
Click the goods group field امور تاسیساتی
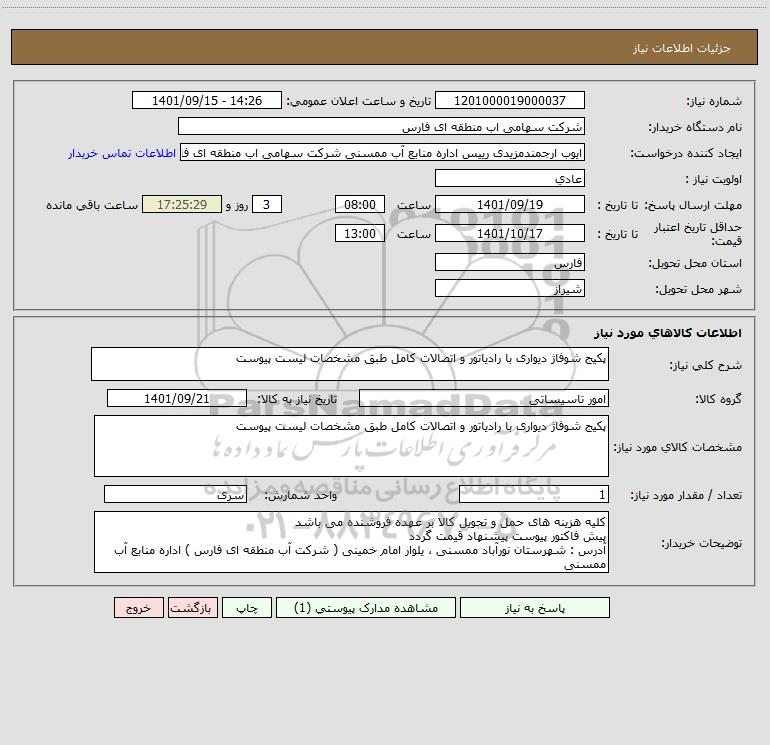click(x=484, y=398)
